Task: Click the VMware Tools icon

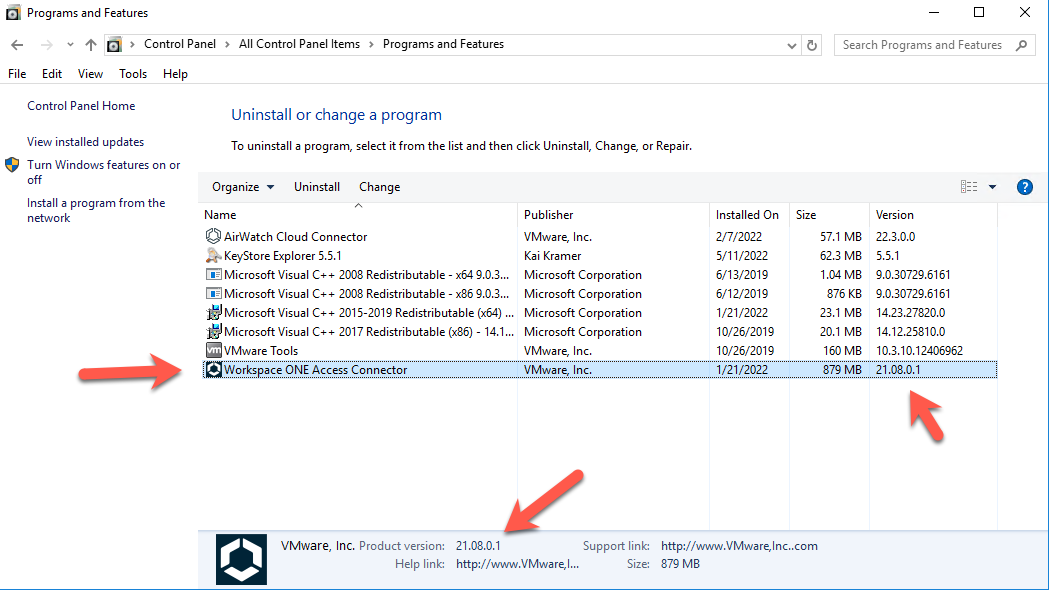Action: (x=213, y=351)
